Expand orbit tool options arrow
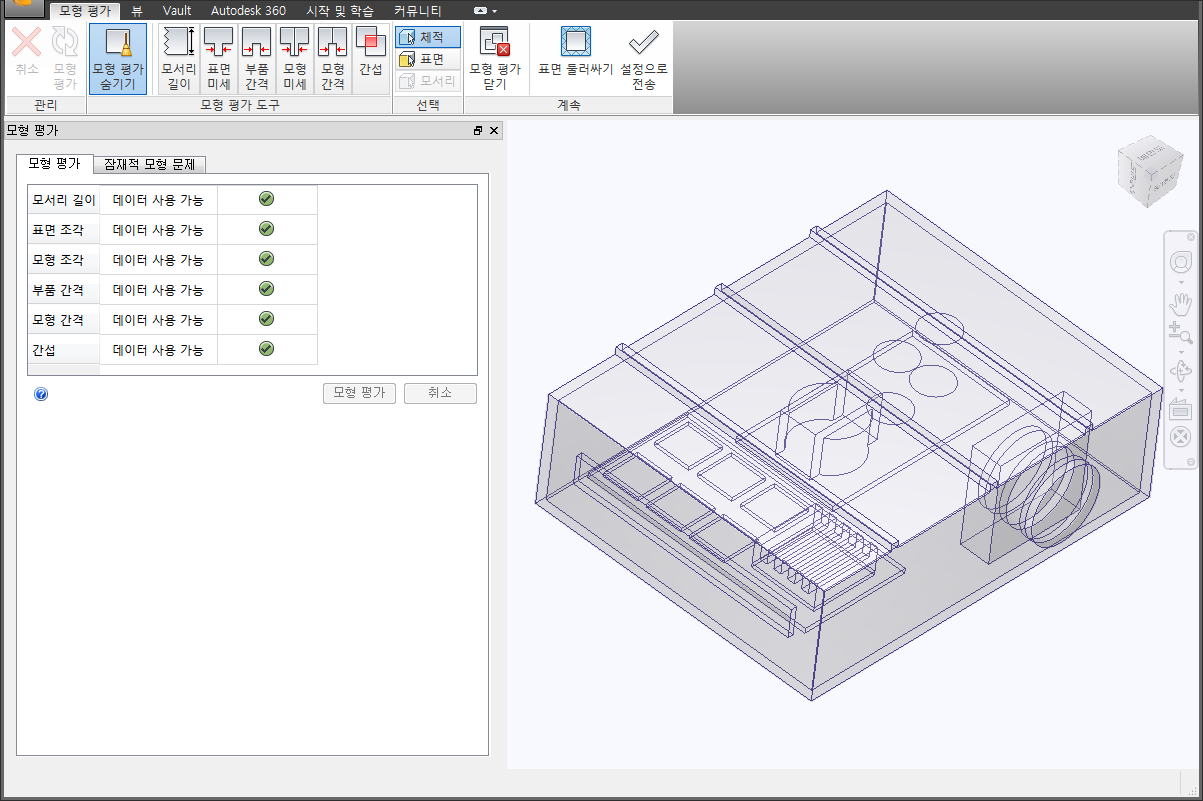This screenshot has height=801, width=1203. [x=1180, y=391]
